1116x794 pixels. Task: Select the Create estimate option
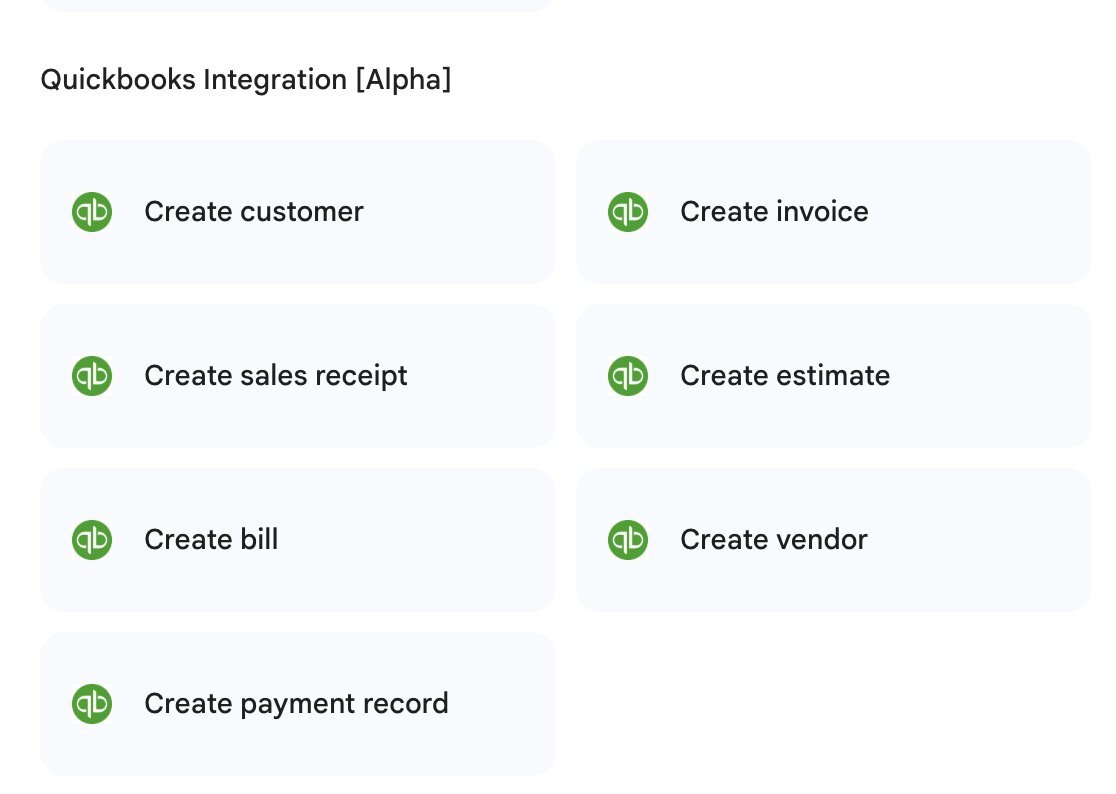785,376
